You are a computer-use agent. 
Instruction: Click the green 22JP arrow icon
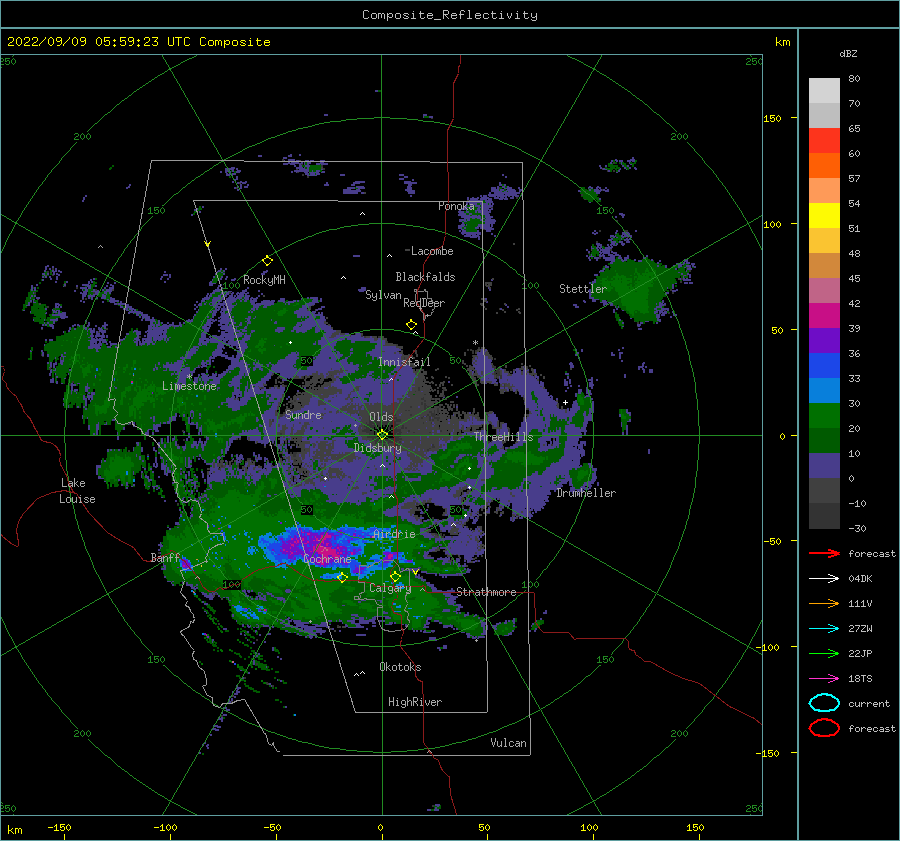click(x=824, y=653)
